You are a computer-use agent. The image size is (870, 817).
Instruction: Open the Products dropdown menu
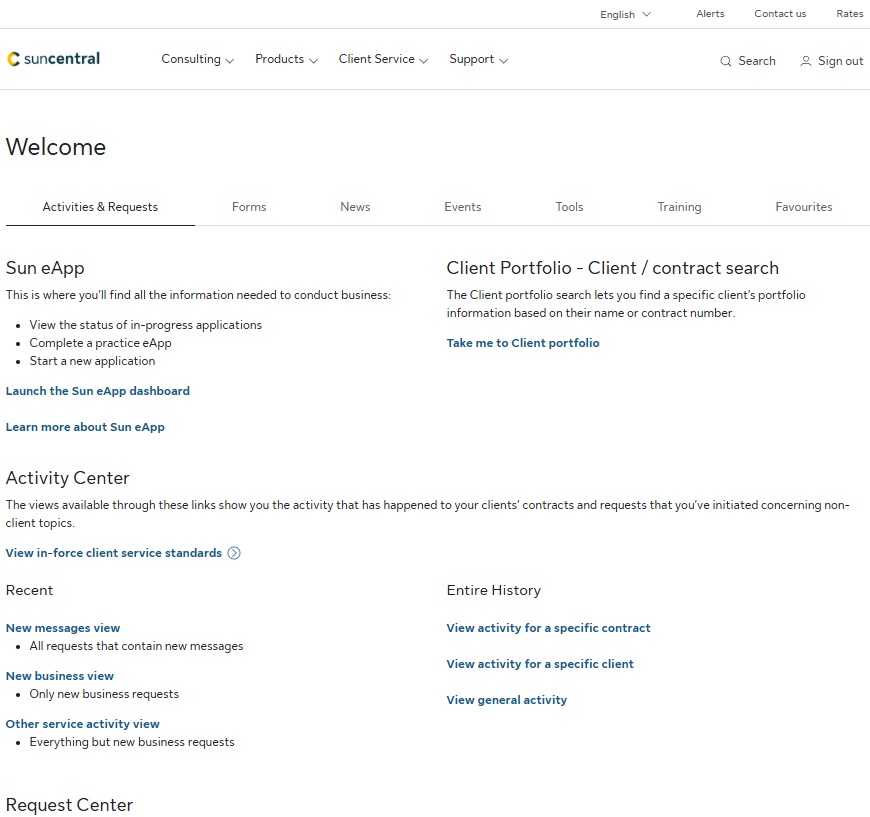[286, 59]
